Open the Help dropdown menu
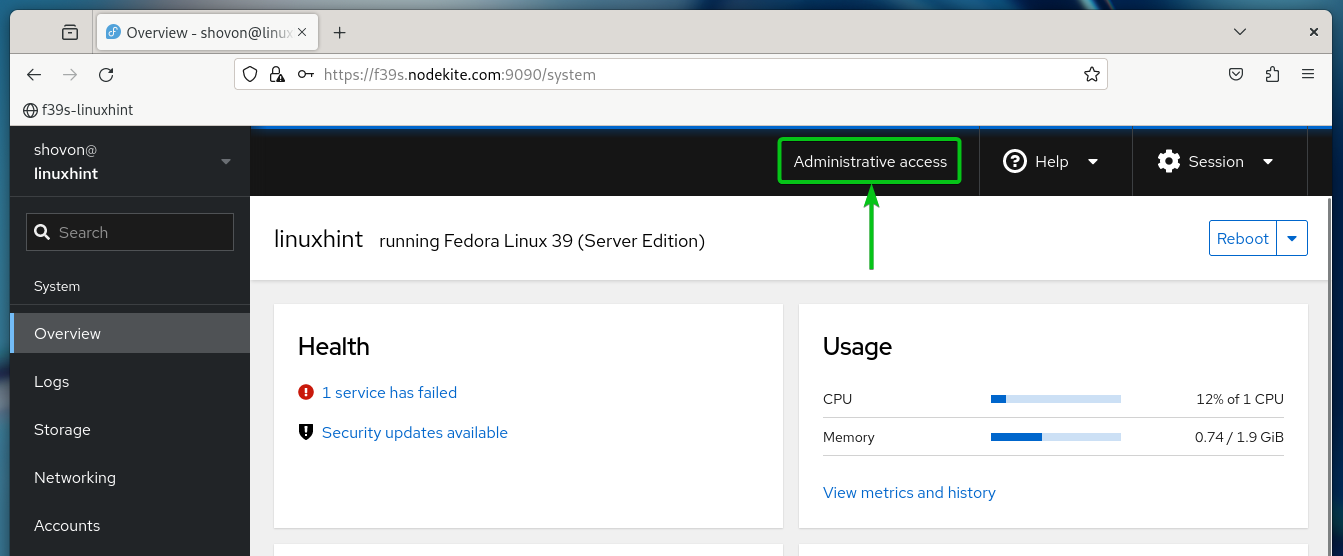The image size is (1343, 556). (x=1051, y=161)
